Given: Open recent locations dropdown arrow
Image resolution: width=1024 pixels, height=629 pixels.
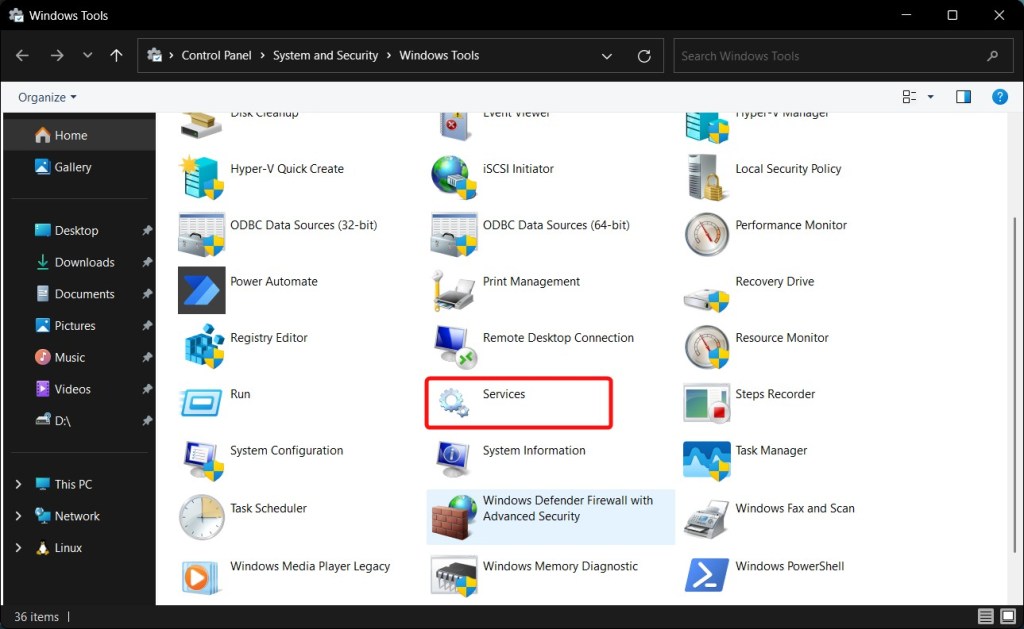Looking at the screenshot, I should point(88,56).
